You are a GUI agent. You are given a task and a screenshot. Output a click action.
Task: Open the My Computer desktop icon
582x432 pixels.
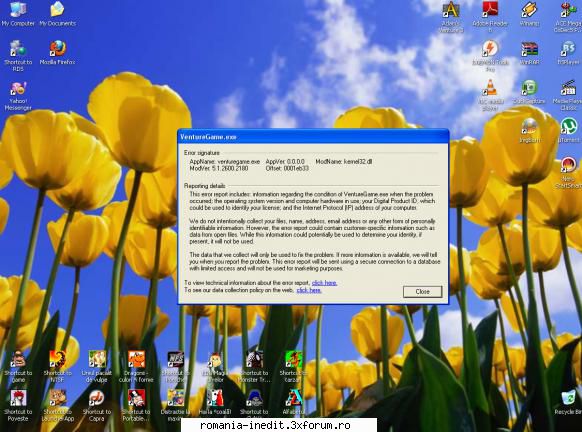click(x=18, y=13)
